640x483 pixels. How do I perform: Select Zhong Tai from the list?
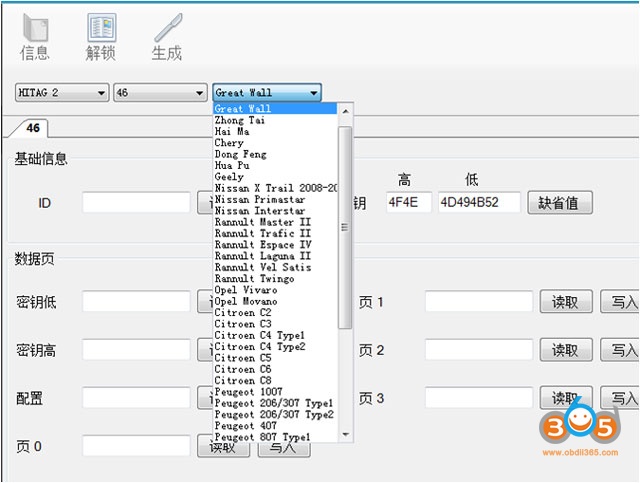[x=240, y=120]
